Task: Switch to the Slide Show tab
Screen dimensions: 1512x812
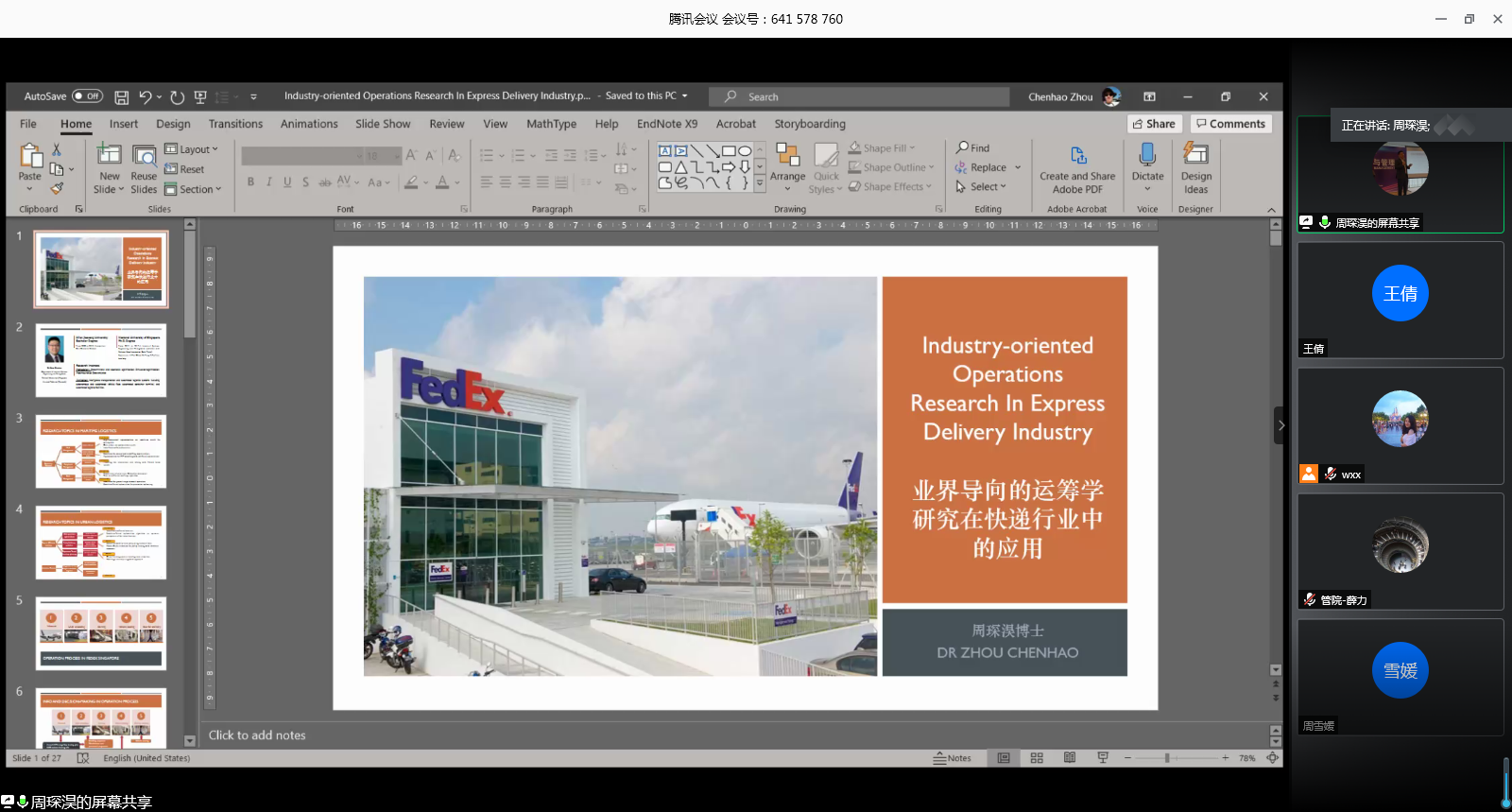Action: 383,124
